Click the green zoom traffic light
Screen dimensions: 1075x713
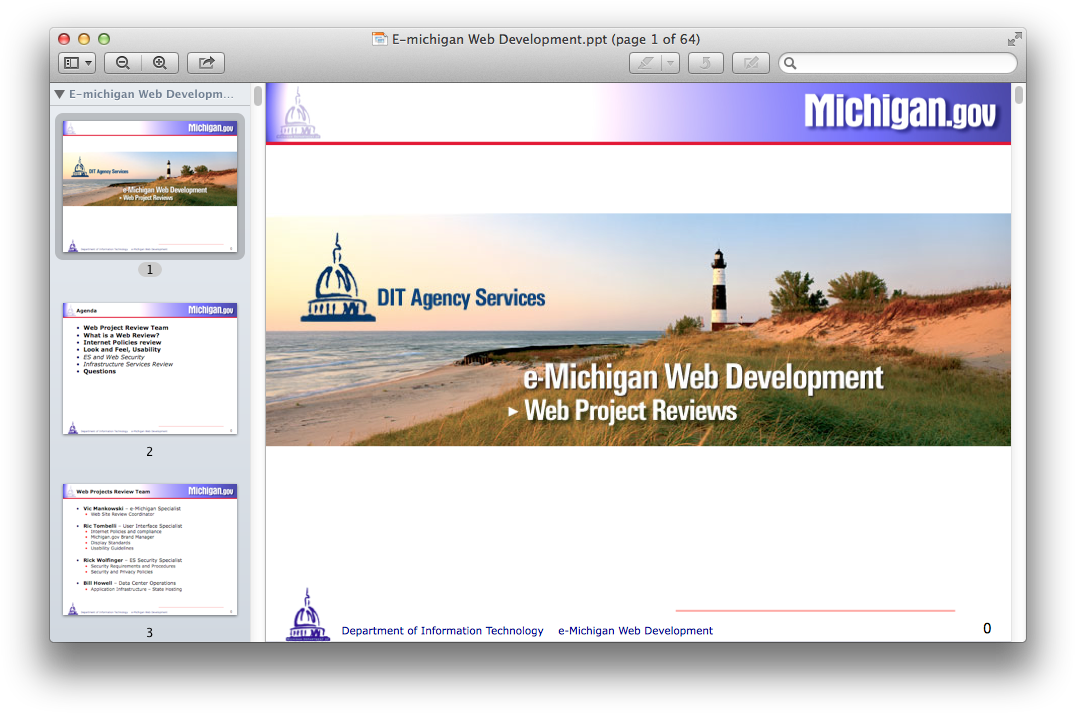(x=103, y=38)
